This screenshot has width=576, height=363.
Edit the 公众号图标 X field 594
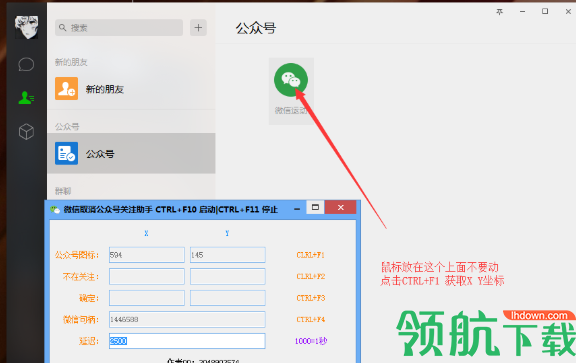(x=147, y=255)
